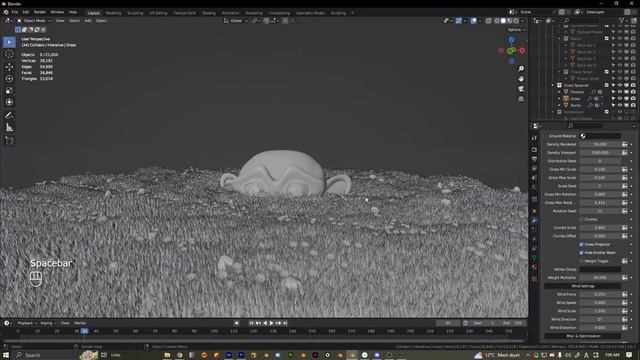This screenshot has width=640, height=360.
Task: Hide the Grass Spawner collection in viewport
Action: pos(620,85)
